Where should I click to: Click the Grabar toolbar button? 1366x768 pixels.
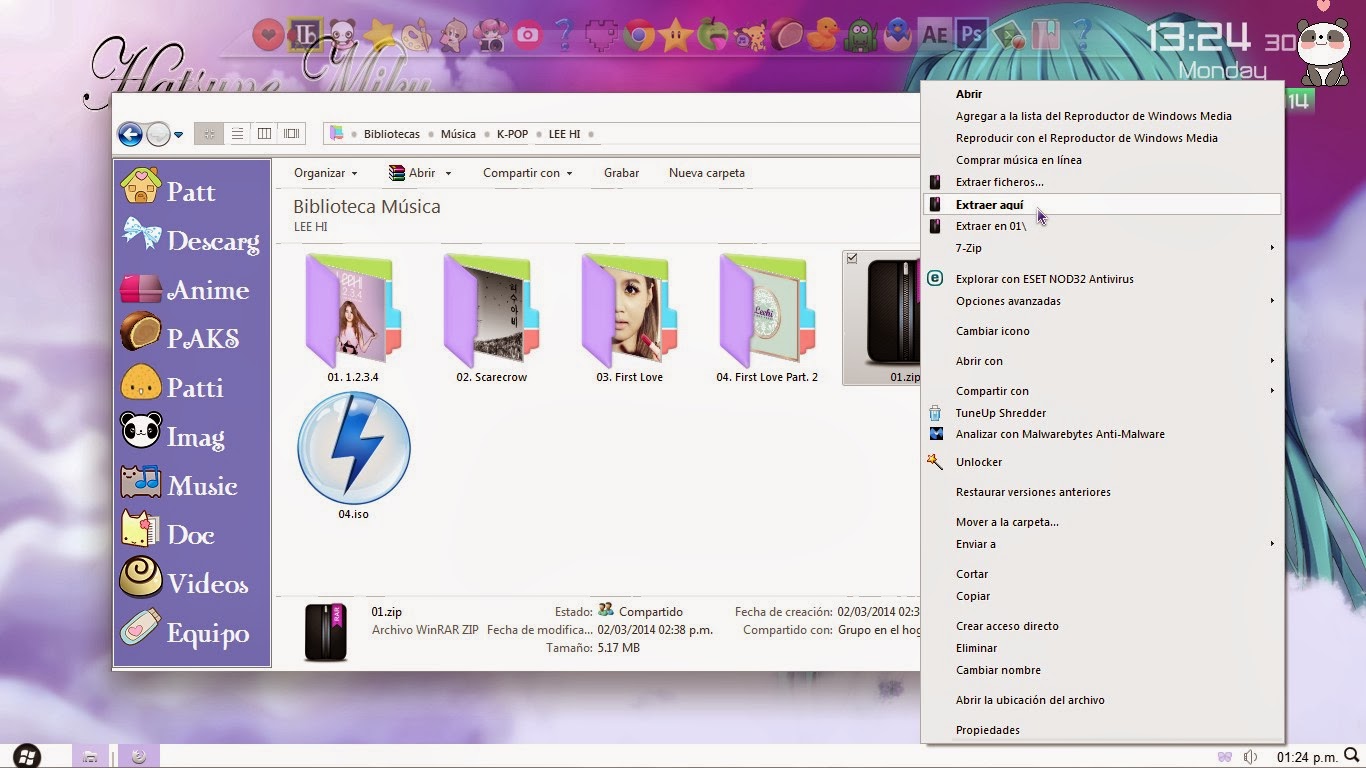[621, 173]
